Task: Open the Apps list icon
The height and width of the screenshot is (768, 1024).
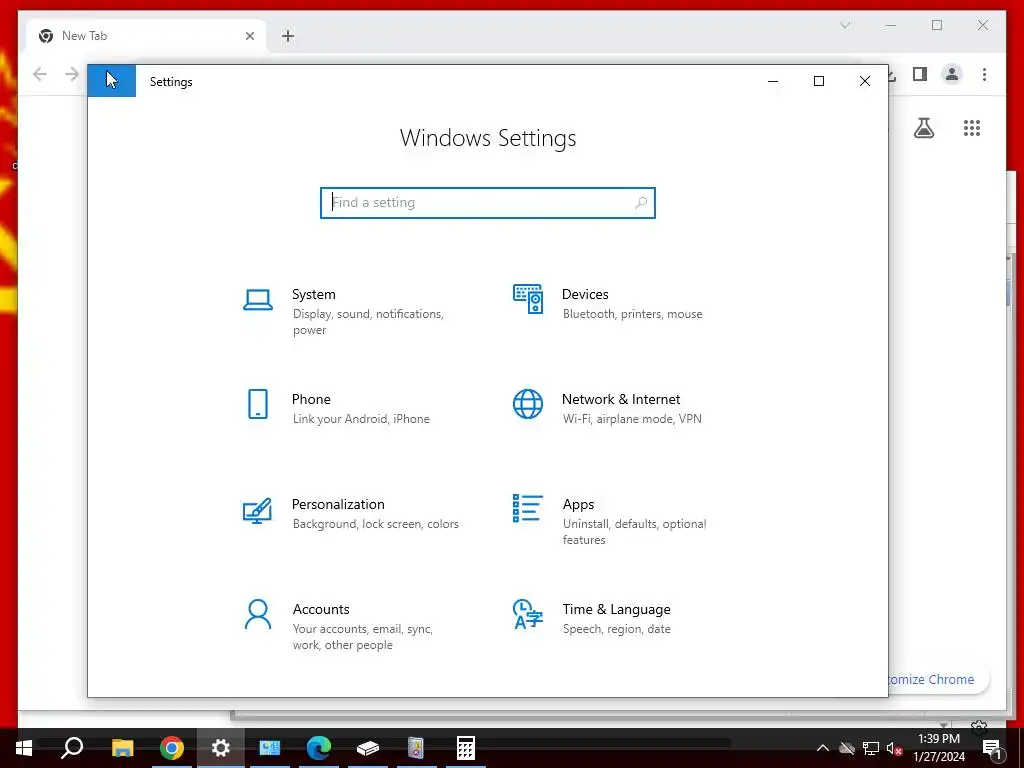Action: pos(528,508)
